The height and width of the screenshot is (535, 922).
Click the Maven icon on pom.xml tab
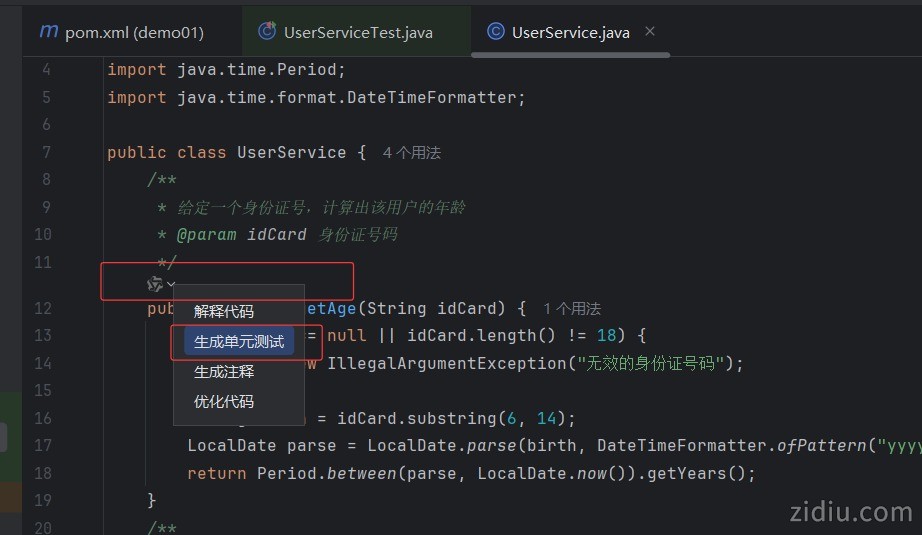[x=49, y=32]
